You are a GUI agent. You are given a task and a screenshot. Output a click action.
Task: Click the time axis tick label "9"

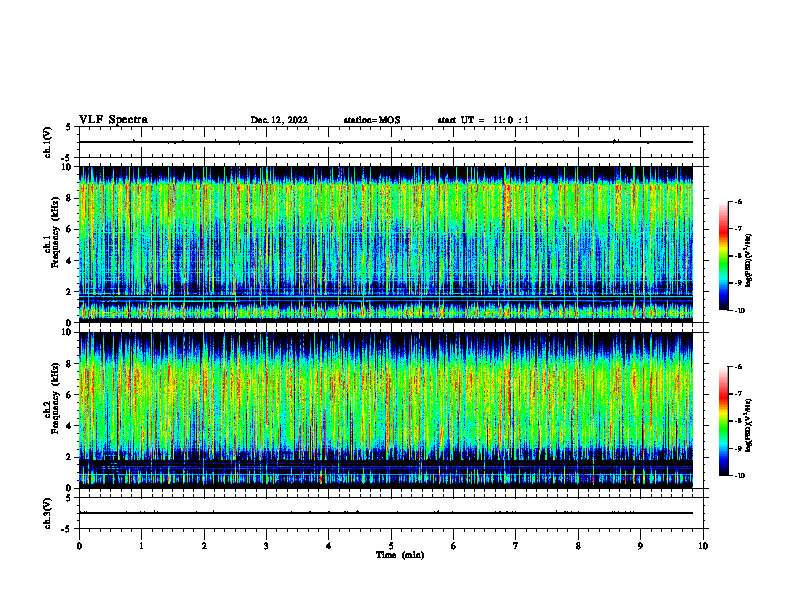640,546
